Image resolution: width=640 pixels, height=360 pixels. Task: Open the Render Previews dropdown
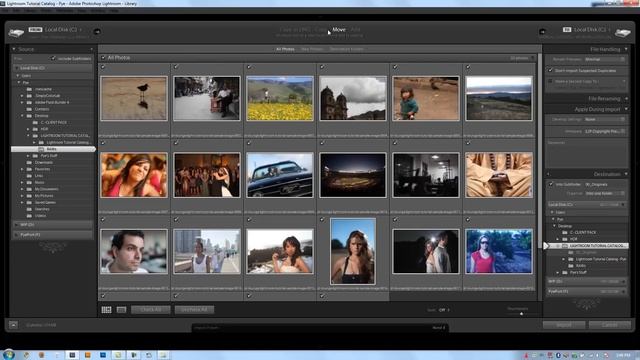pyautogui.click(x=604, y=59)
